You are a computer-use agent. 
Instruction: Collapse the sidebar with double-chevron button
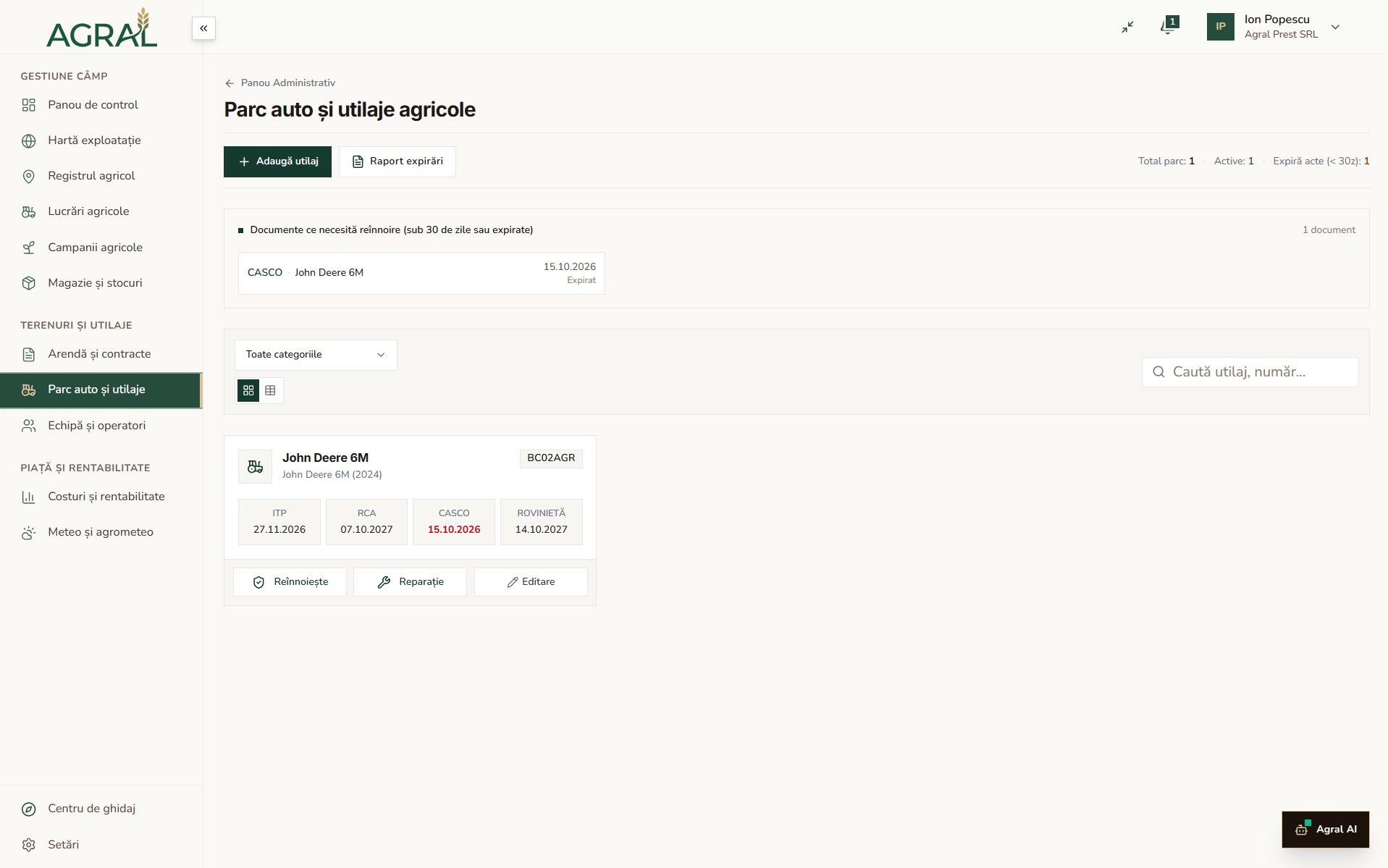point(203,28)
